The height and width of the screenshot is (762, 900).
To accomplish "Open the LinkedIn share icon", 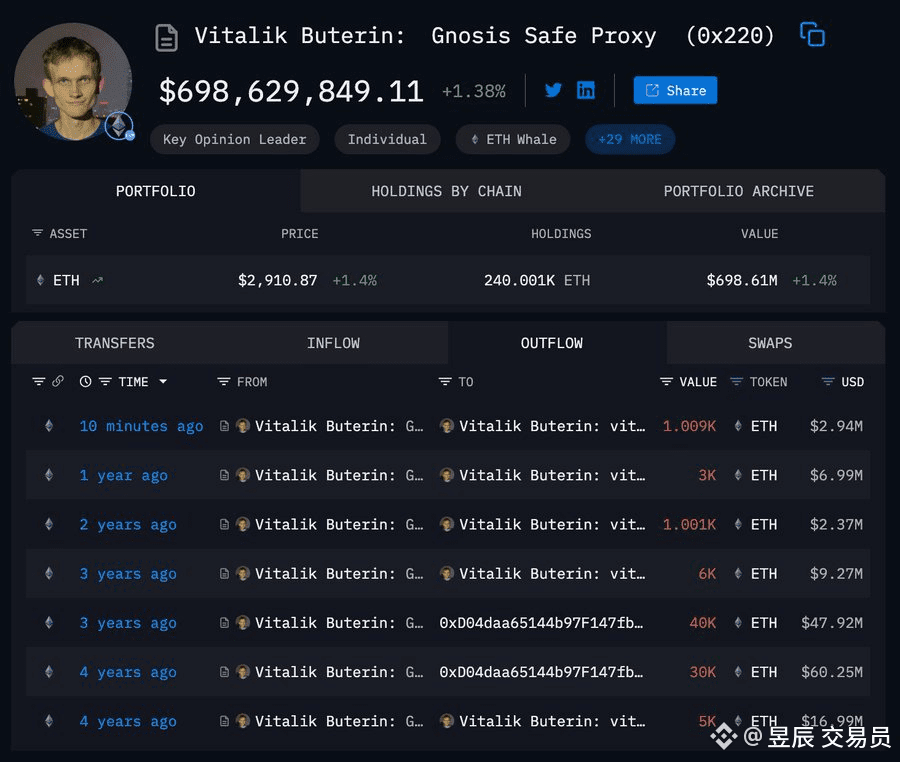I will [x=585, y=90].
